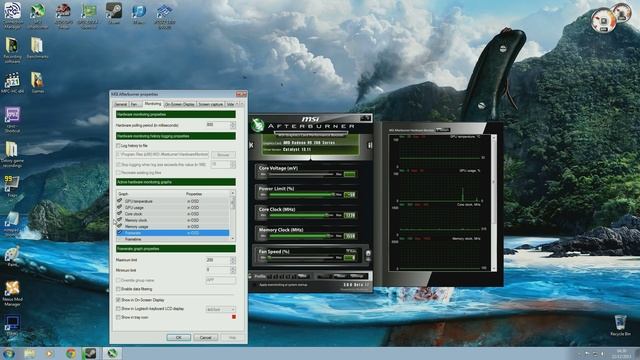Open Google Chrome from the taskbar
Viewport: 640px width, 360px height.
(71, 353)
